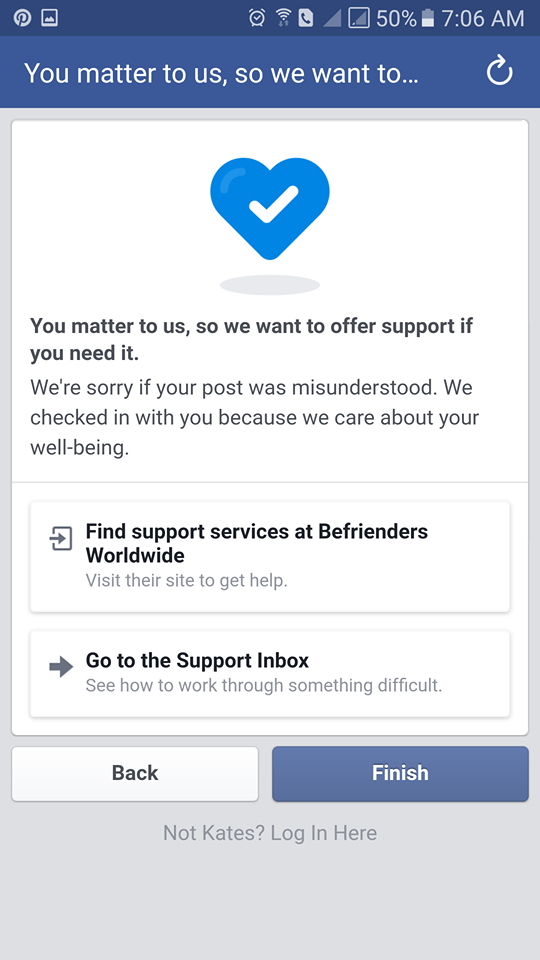
Task: Tap the 7:06 AM clock
Action: [482, 18]
